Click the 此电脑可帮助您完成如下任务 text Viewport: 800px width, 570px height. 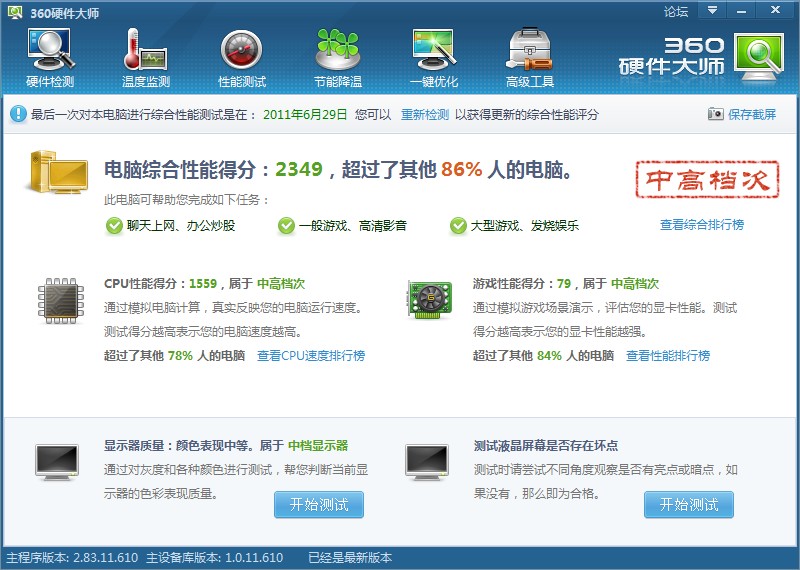tap(187, 200)
